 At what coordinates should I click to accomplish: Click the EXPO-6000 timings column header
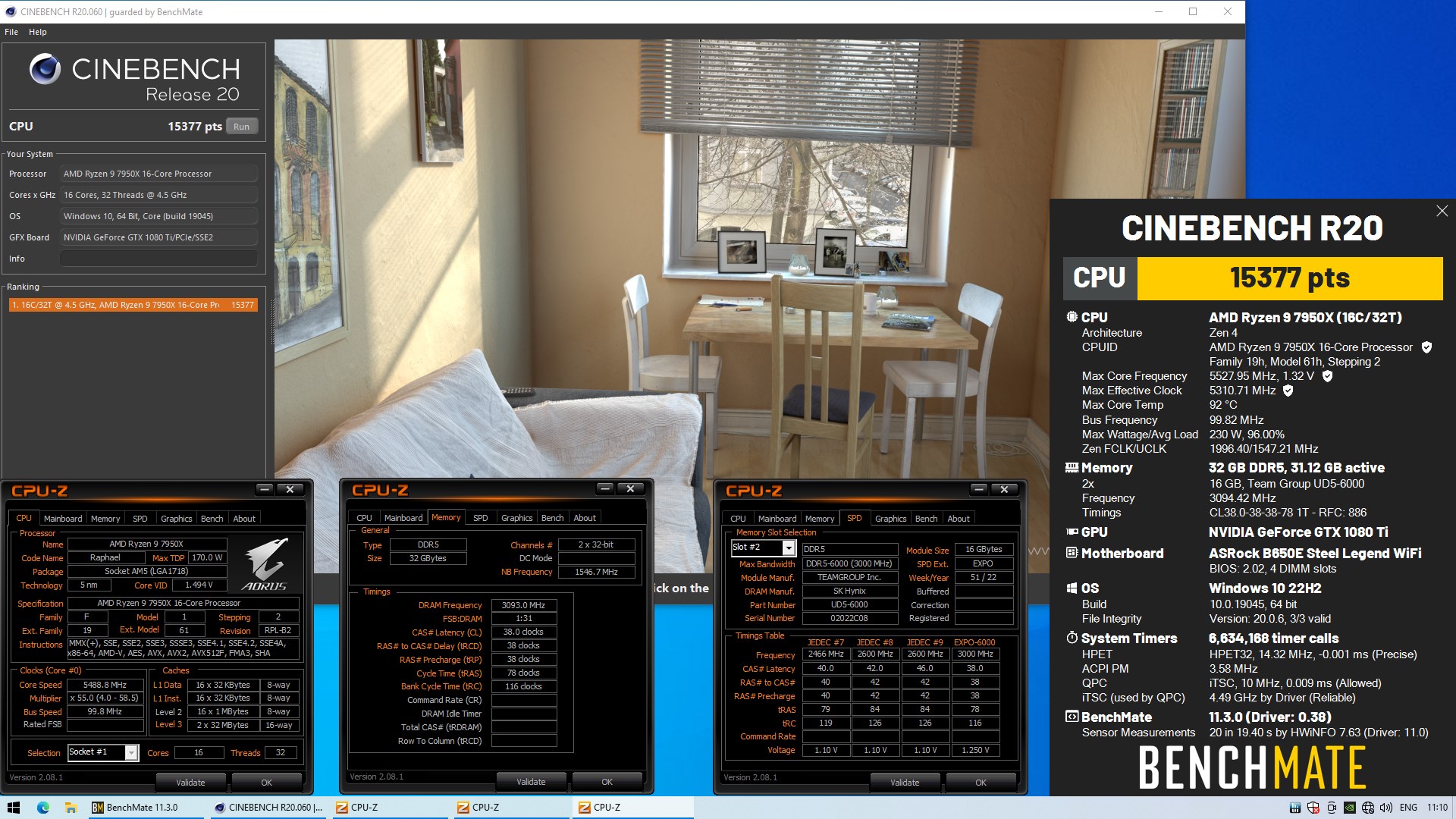[x=974, y=642]
